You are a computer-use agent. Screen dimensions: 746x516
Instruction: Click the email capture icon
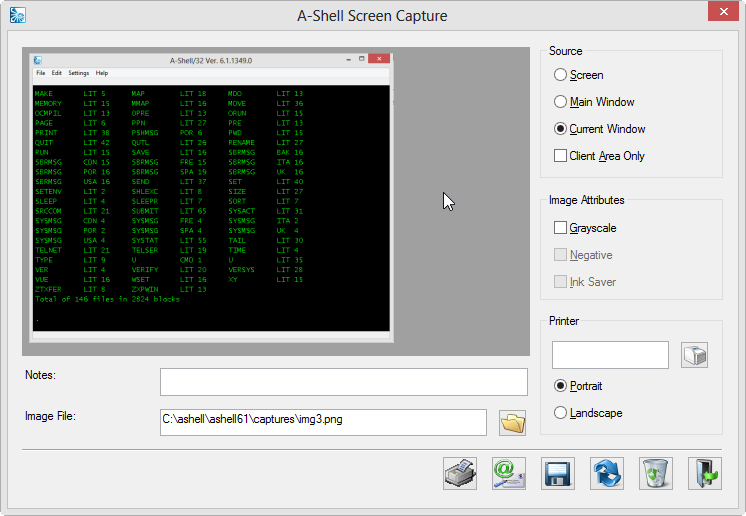click(x=509, y=473)
